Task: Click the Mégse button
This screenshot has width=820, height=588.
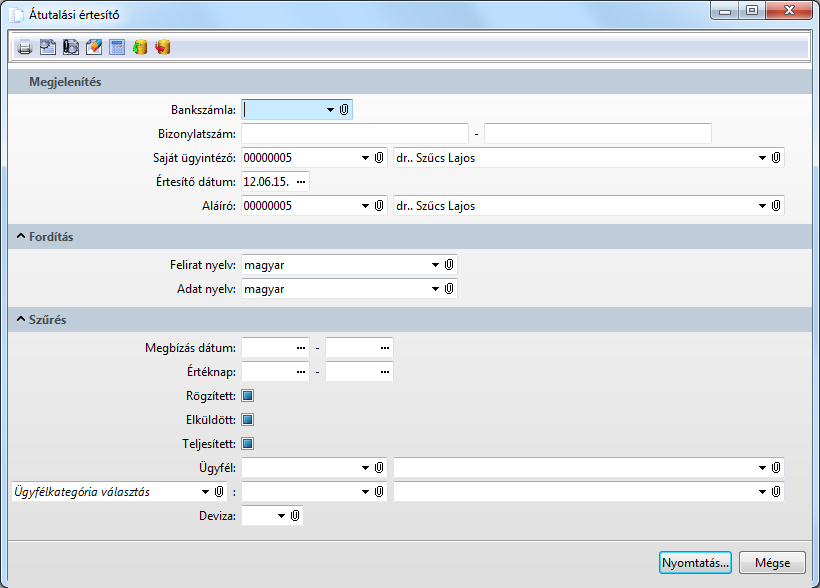Action: coord(772,563)
